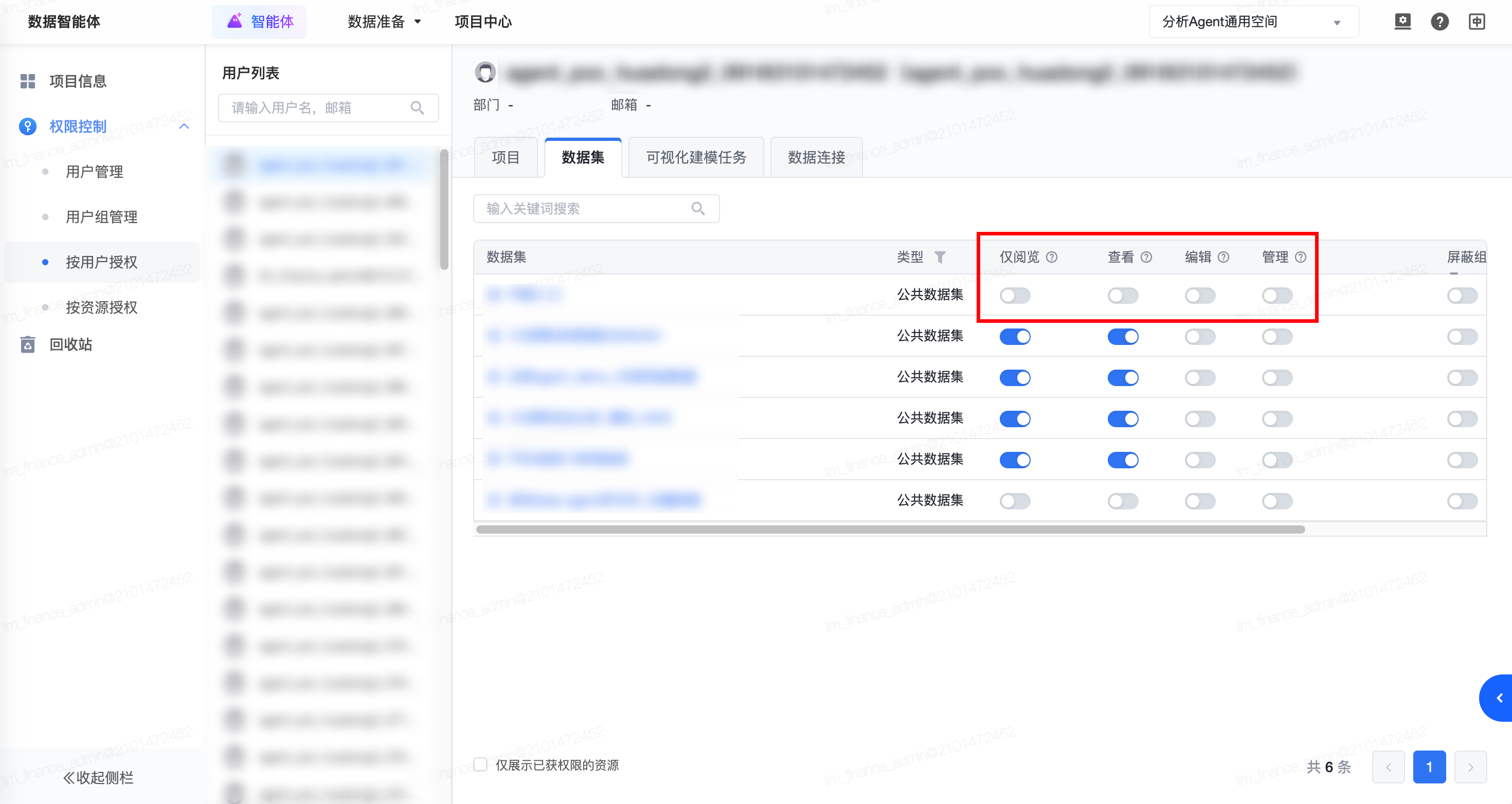Switch to the 项目 tab

click(x=506, y=157)
